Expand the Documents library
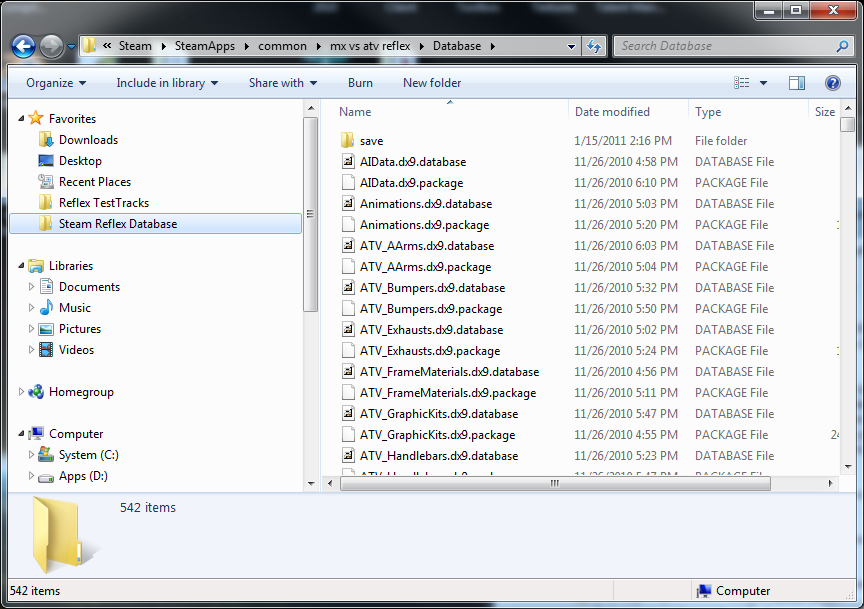The width and height of the screenshot is (864, 609). click(30, 286)
